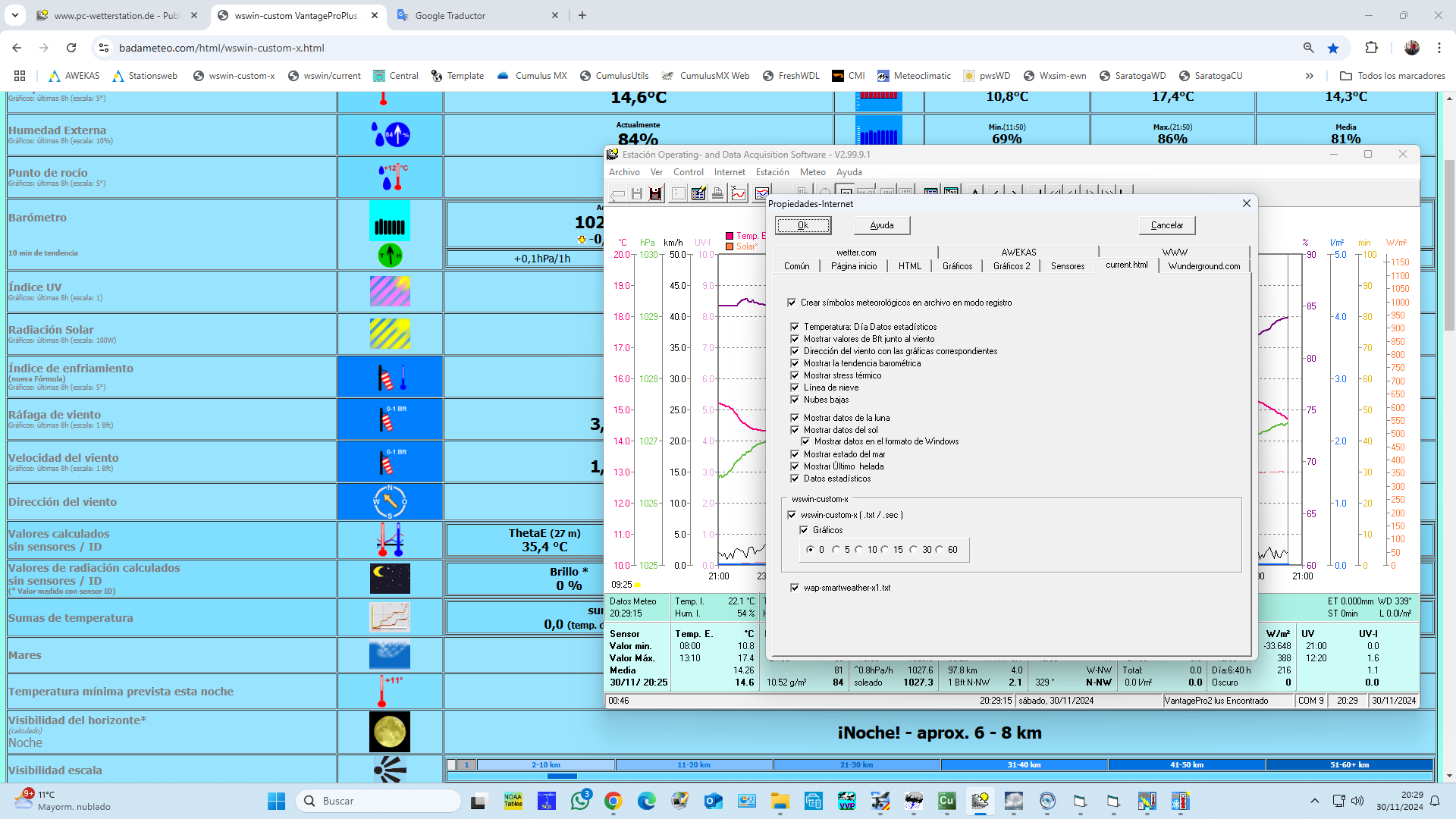Viewport: 1456px width, 819px height.
Task: Open the temperature chart toolbar icon
Action: (x=738, y=194)
